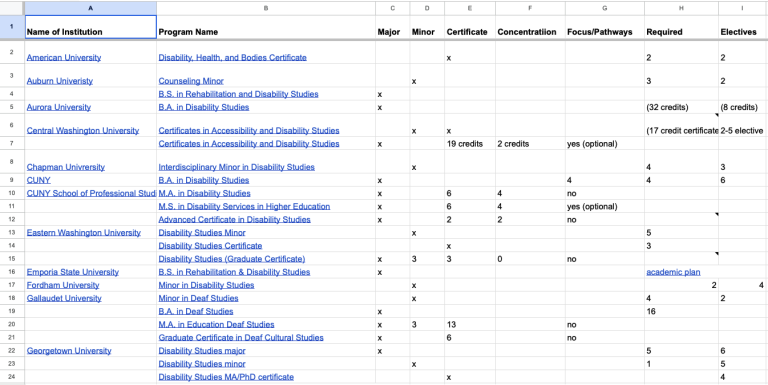Click the Major header cell
Screen dimensions: 768x385
tap(393, 27)
